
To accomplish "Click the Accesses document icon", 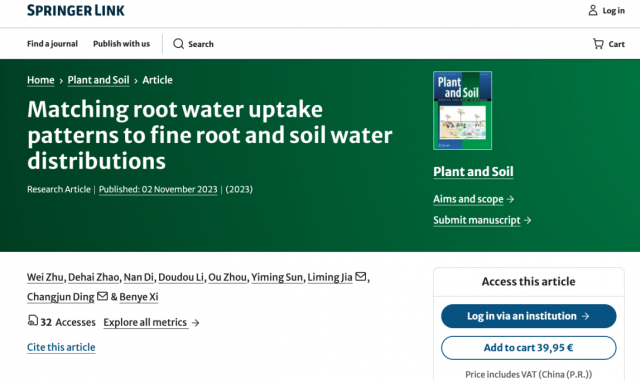I will click(33, 320).
